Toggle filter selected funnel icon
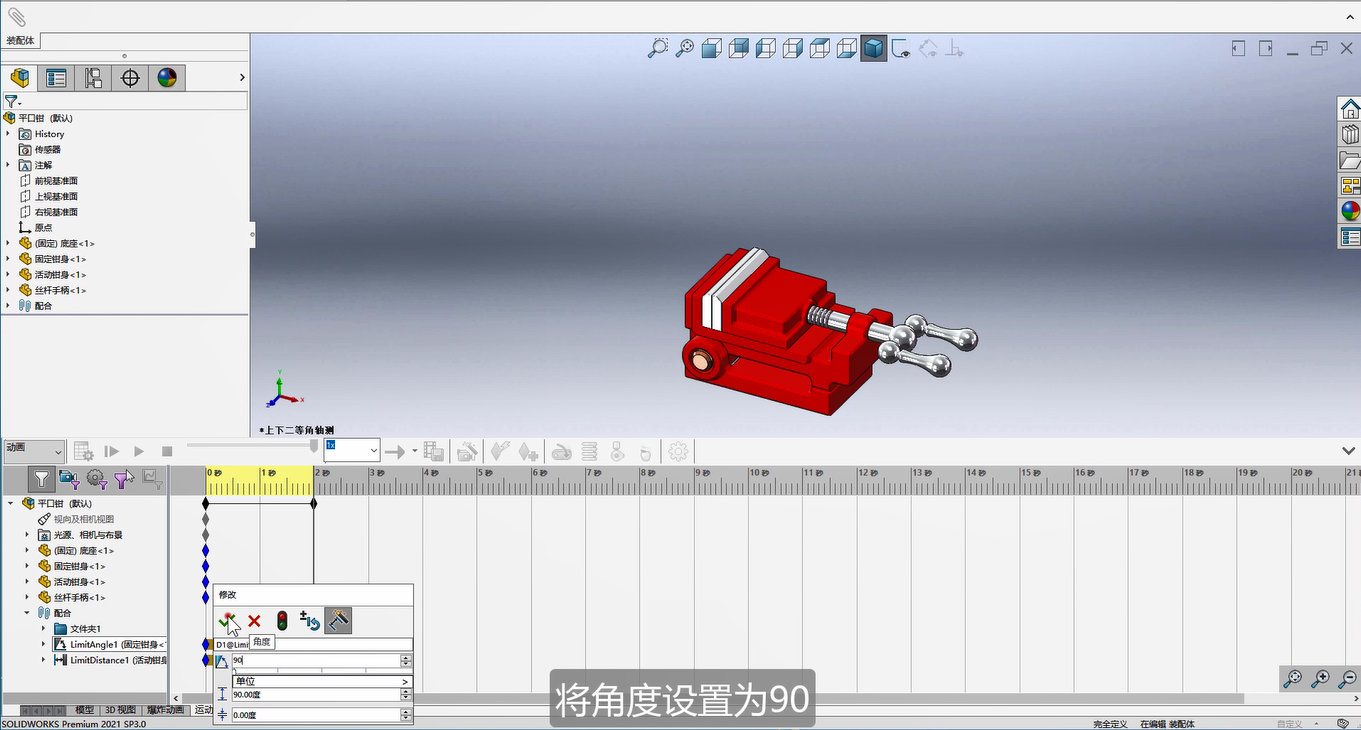This screenshot has height=730, width=1361. point(123,480)
